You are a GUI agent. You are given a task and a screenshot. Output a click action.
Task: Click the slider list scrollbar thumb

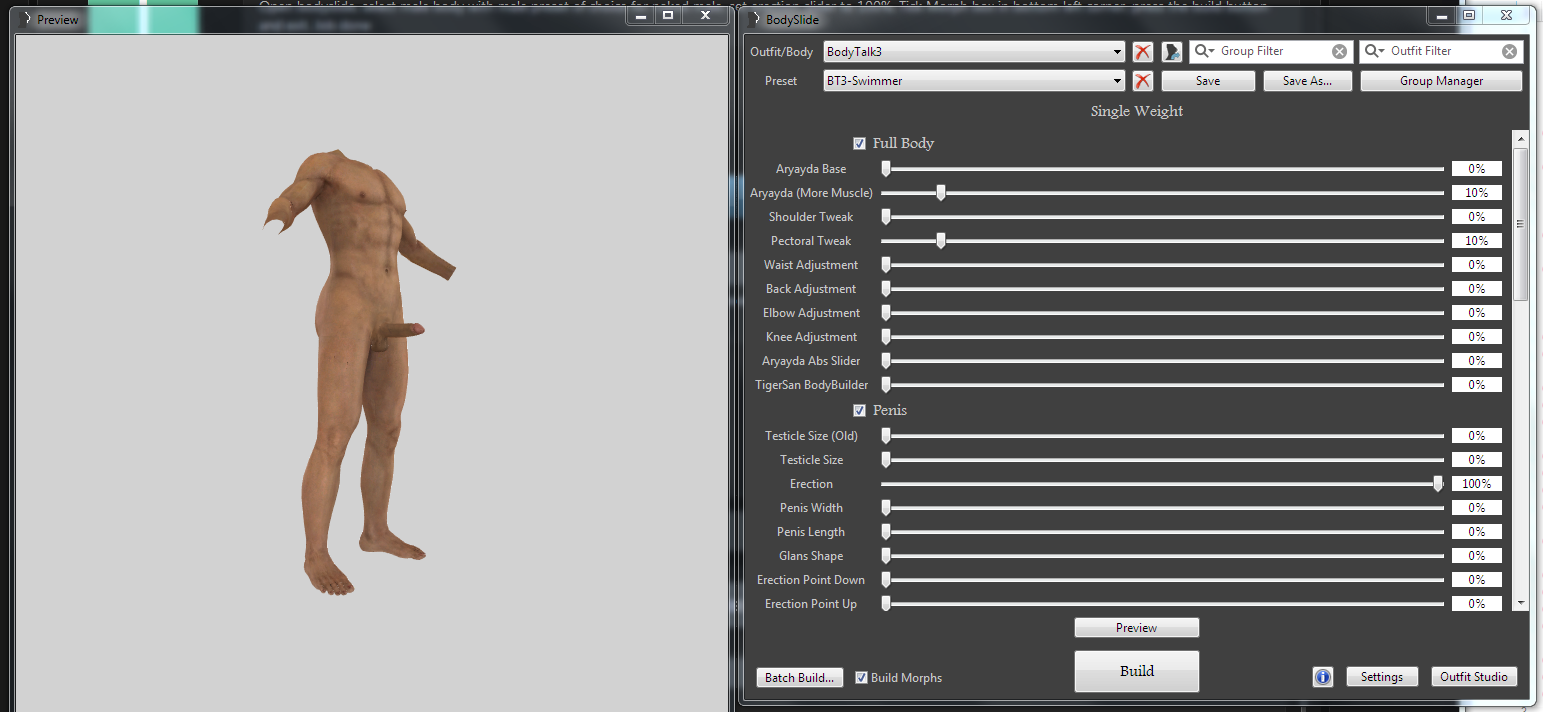1521,224
